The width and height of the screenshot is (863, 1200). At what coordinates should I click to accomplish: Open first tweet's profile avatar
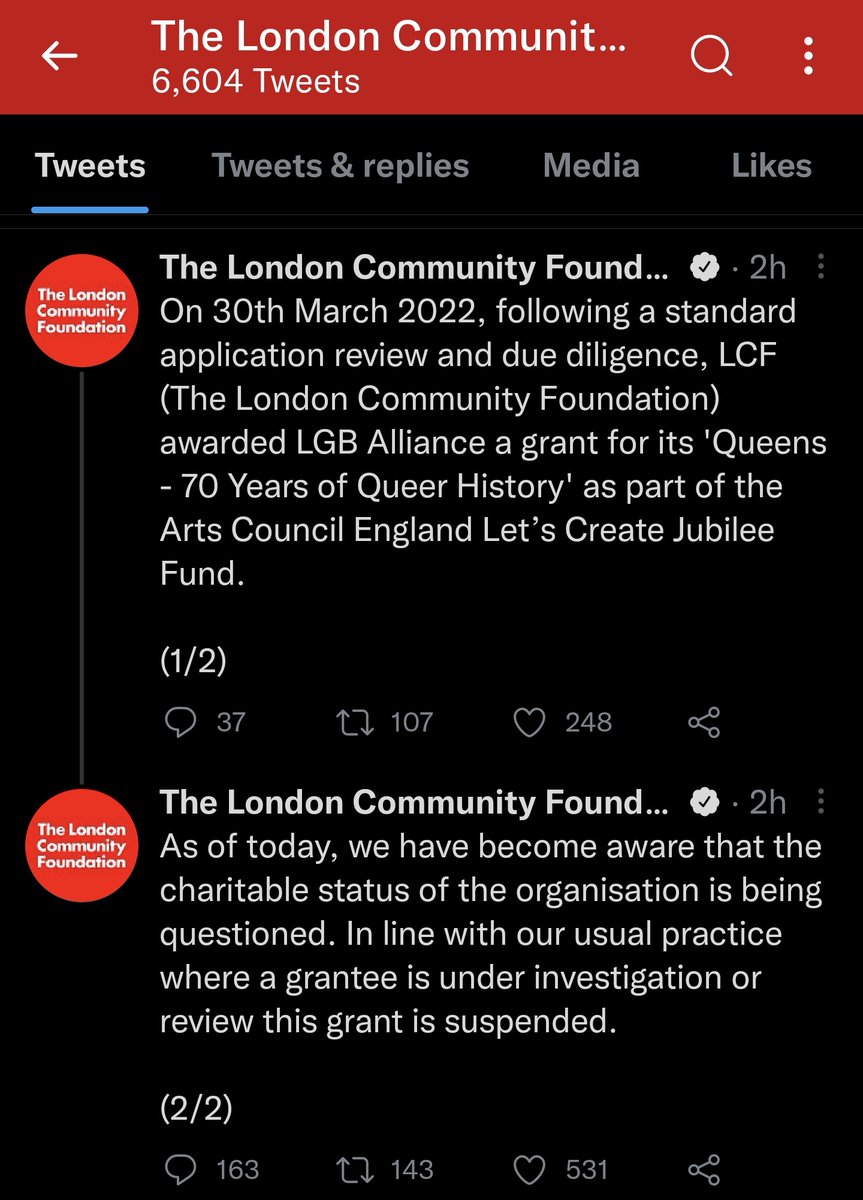82,311
